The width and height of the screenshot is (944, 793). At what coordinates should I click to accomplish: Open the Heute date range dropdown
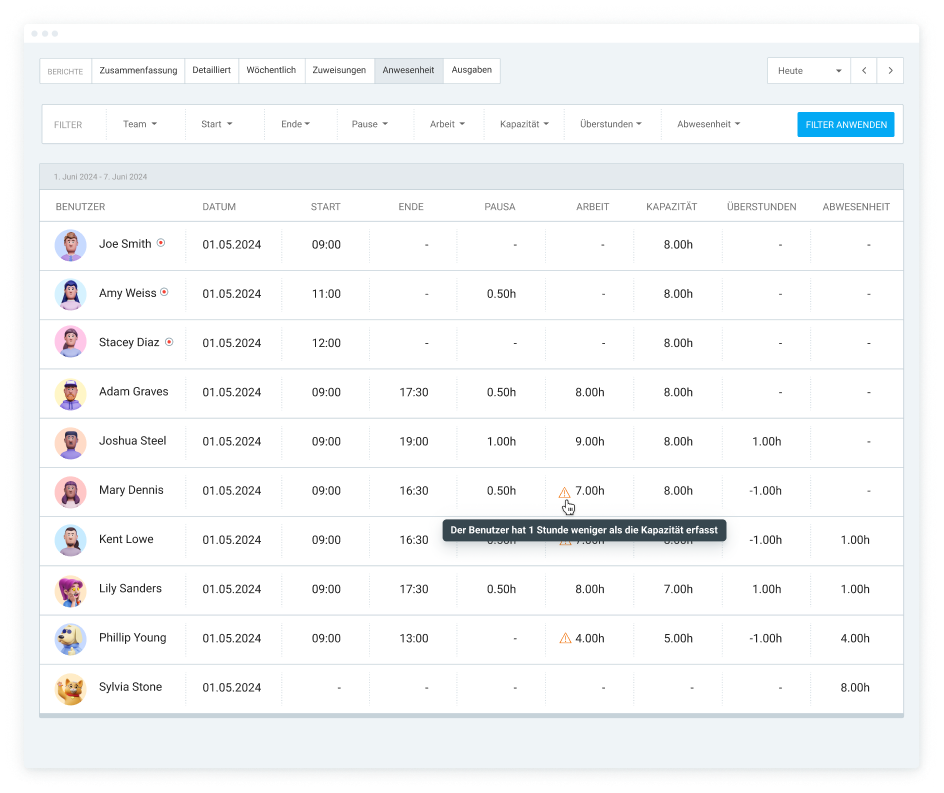pos(808,71)
